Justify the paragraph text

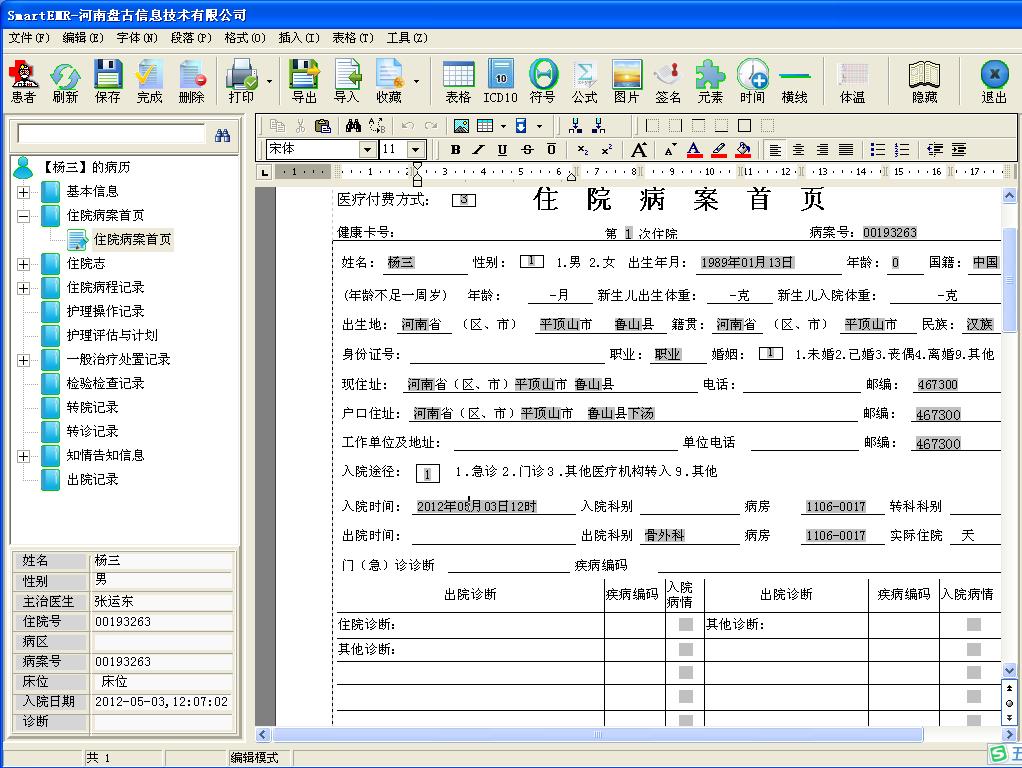click(x=846, y=150)
